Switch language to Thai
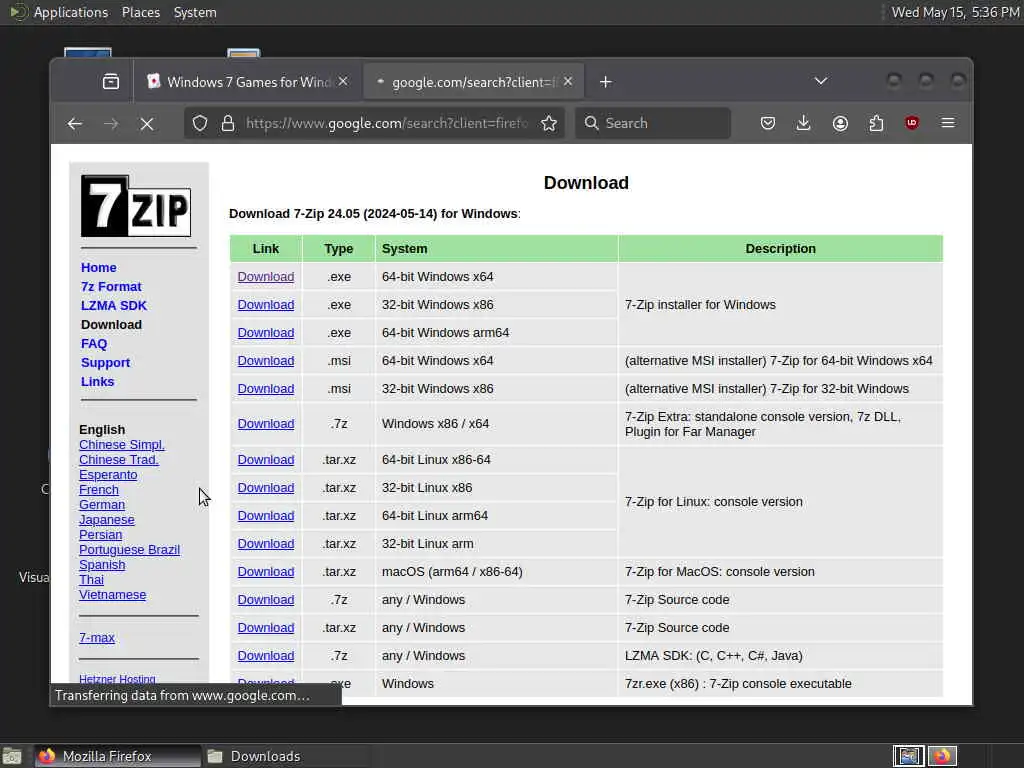The height and width of the screenshot is (768, 1024). coord(91,580)
